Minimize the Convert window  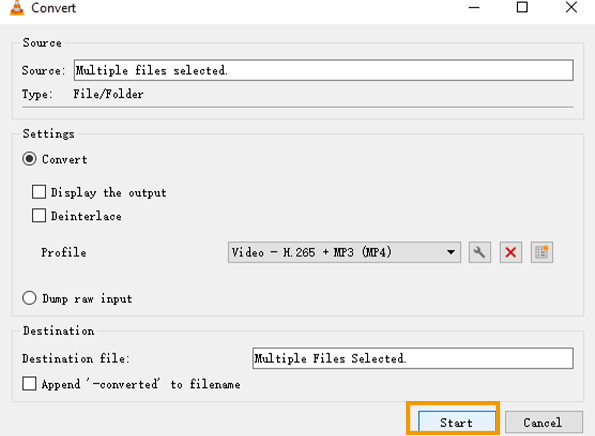tap(474, 7)
